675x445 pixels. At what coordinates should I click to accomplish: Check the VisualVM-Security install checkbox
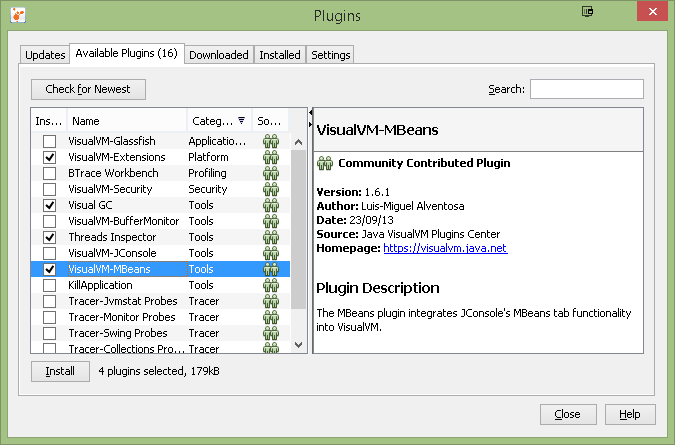click(50, 189)
